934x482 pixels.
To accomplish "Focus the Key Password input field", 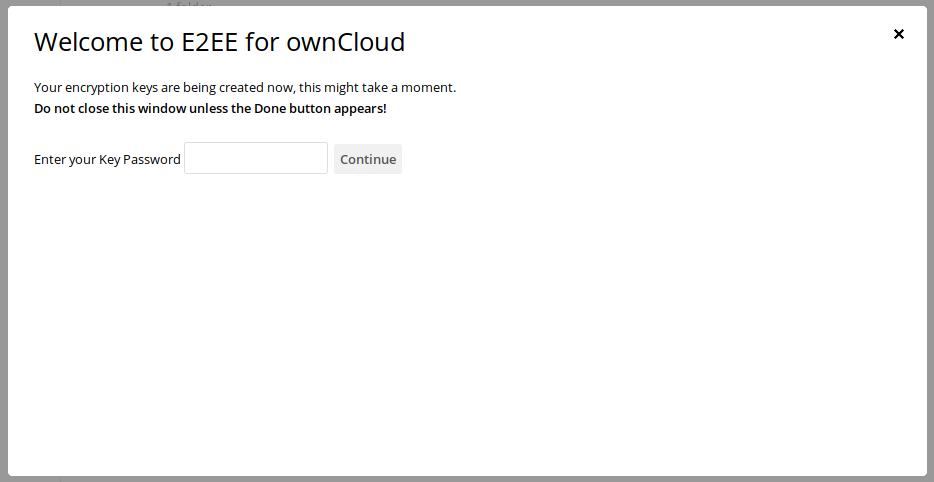I will pyautogui.click(x=256, y=158).
